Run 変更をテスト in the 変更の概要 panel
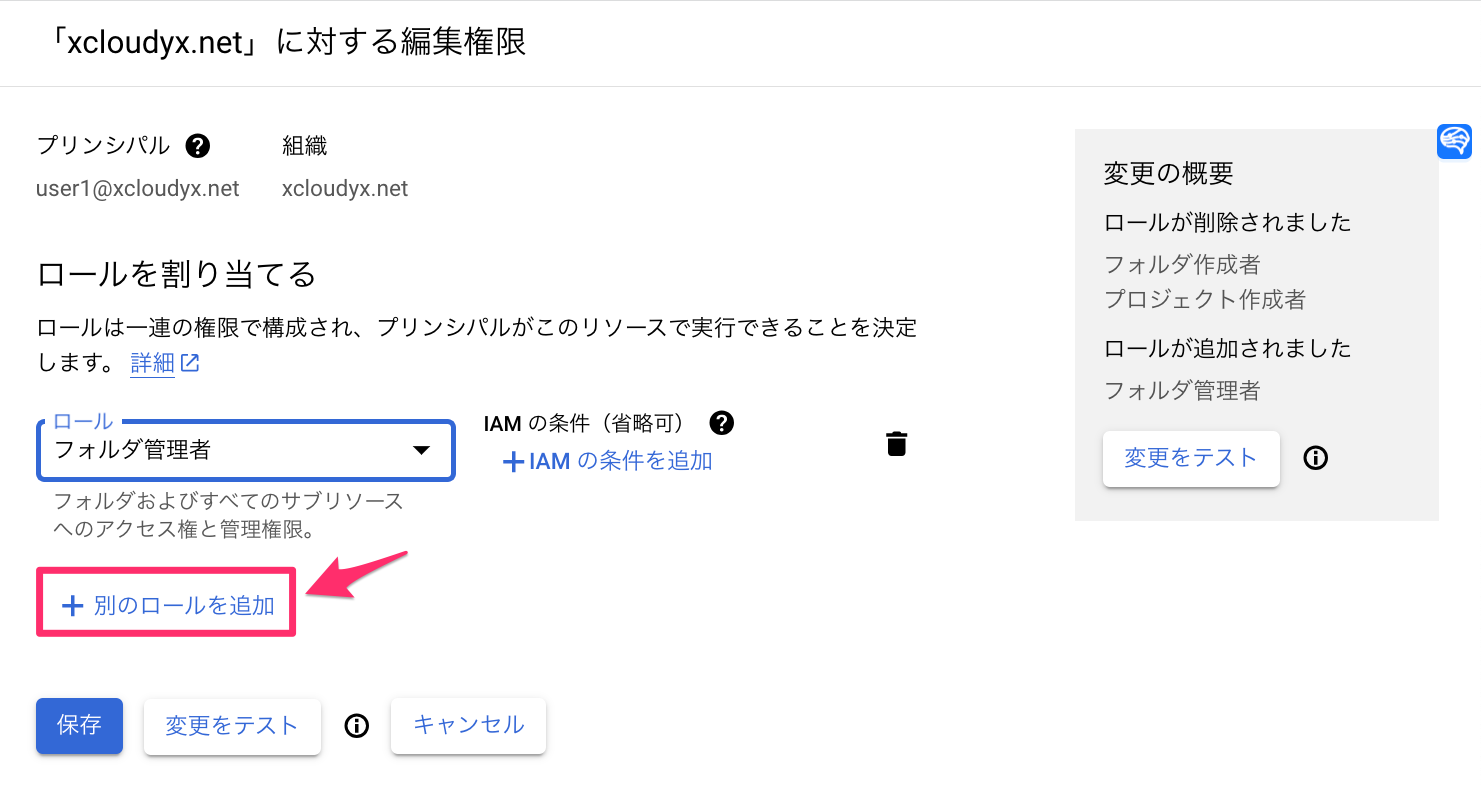Viewport: 1481px width, 786px height. 1191,458
